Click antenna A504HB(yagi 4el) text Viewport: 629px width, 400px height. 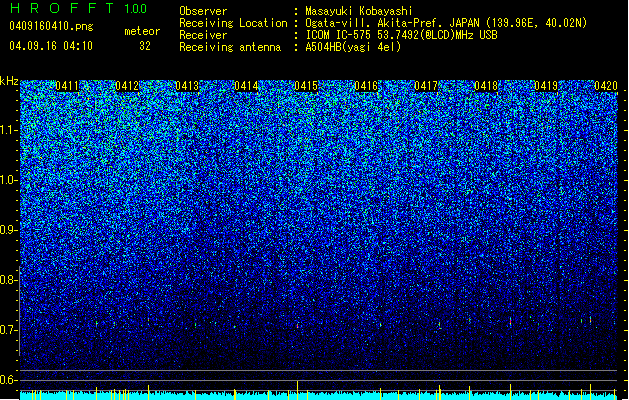click(x=353, y=47)
